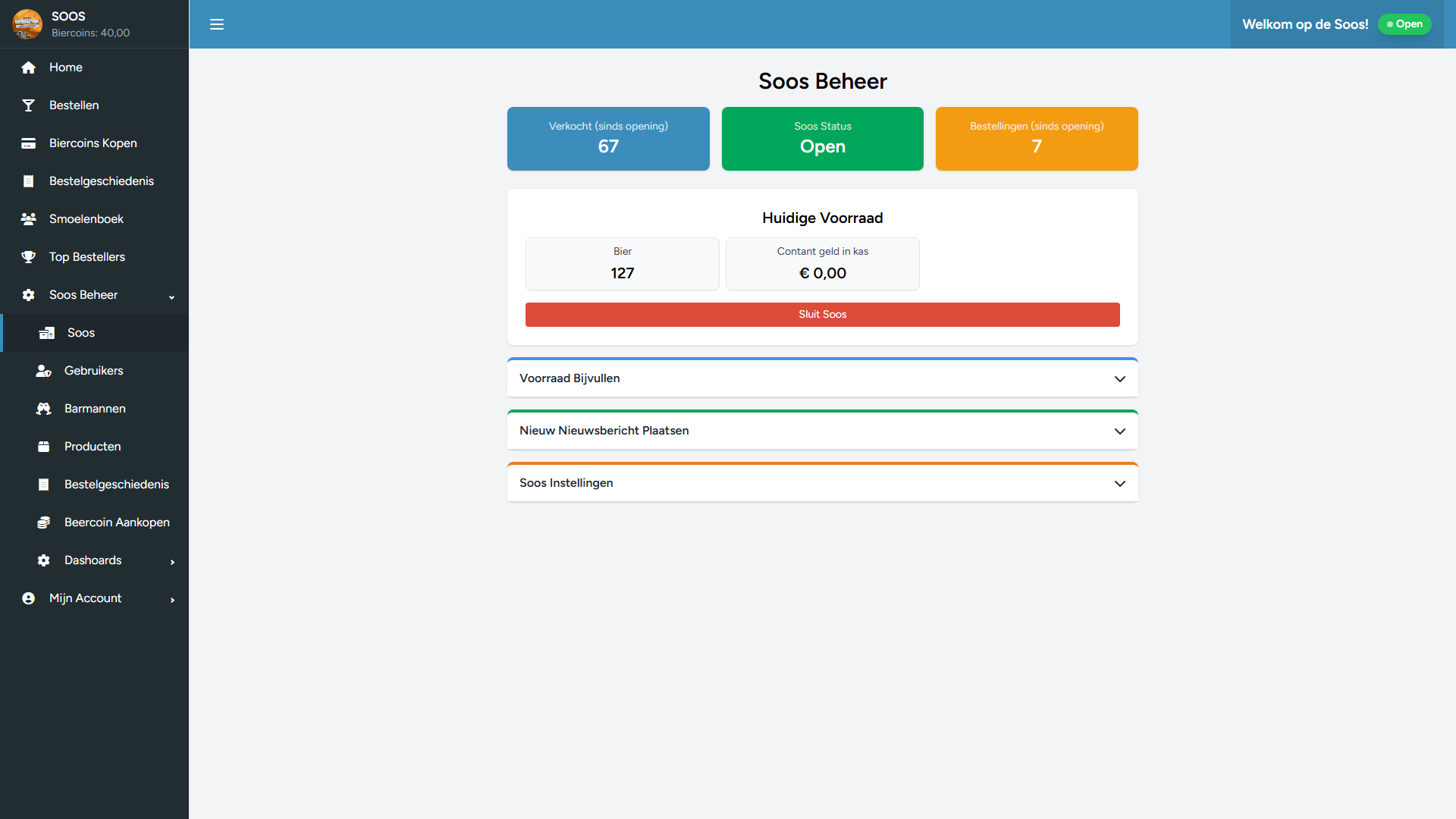This screenshot has width=1456, height=819.
Task: Click the Biercoins Kopen credit card icon
Action: (29, 143)
